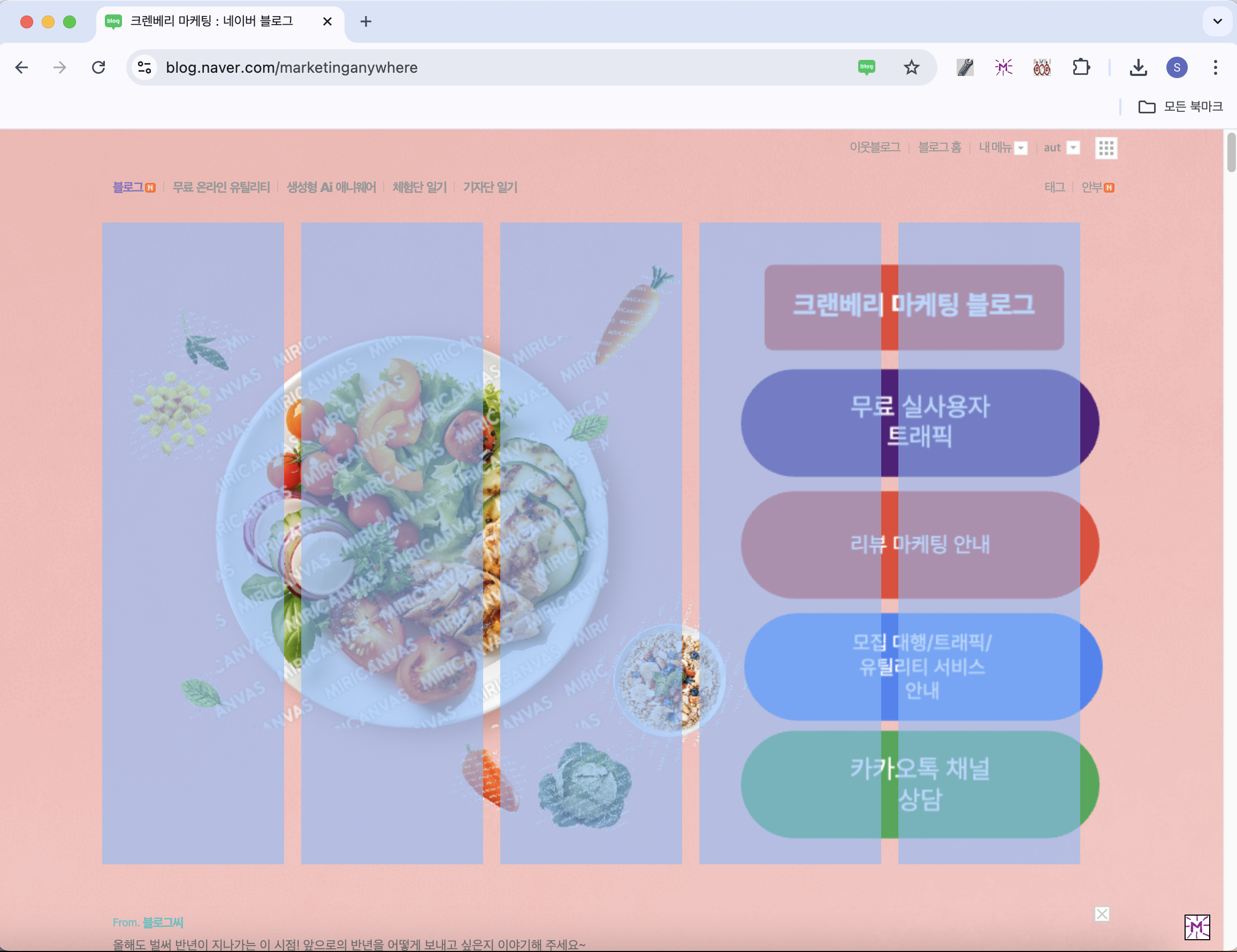
Task: Reload the current page
Action: tap(98, 67)
